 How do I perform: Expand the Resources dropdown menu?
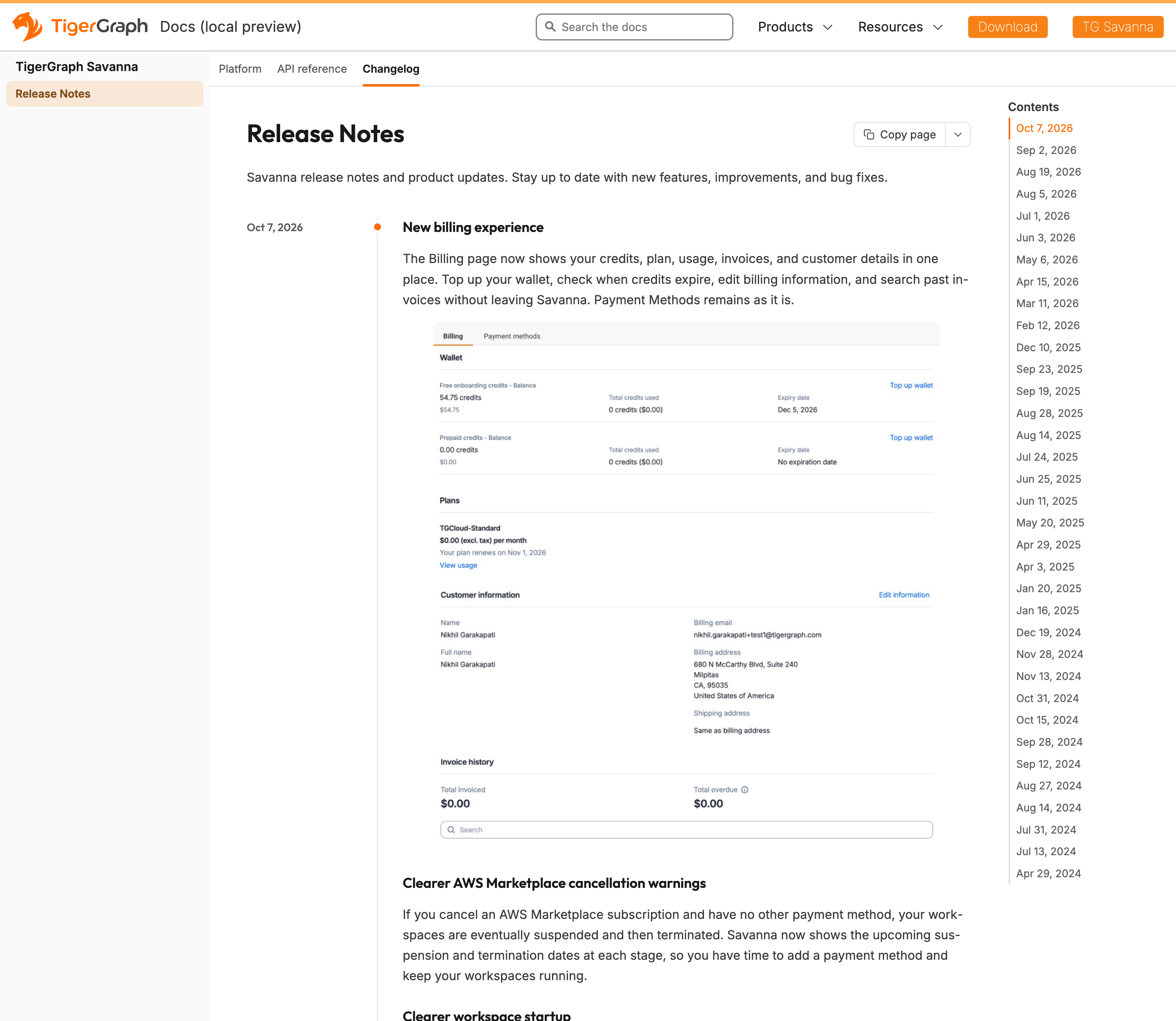(900, 27)
